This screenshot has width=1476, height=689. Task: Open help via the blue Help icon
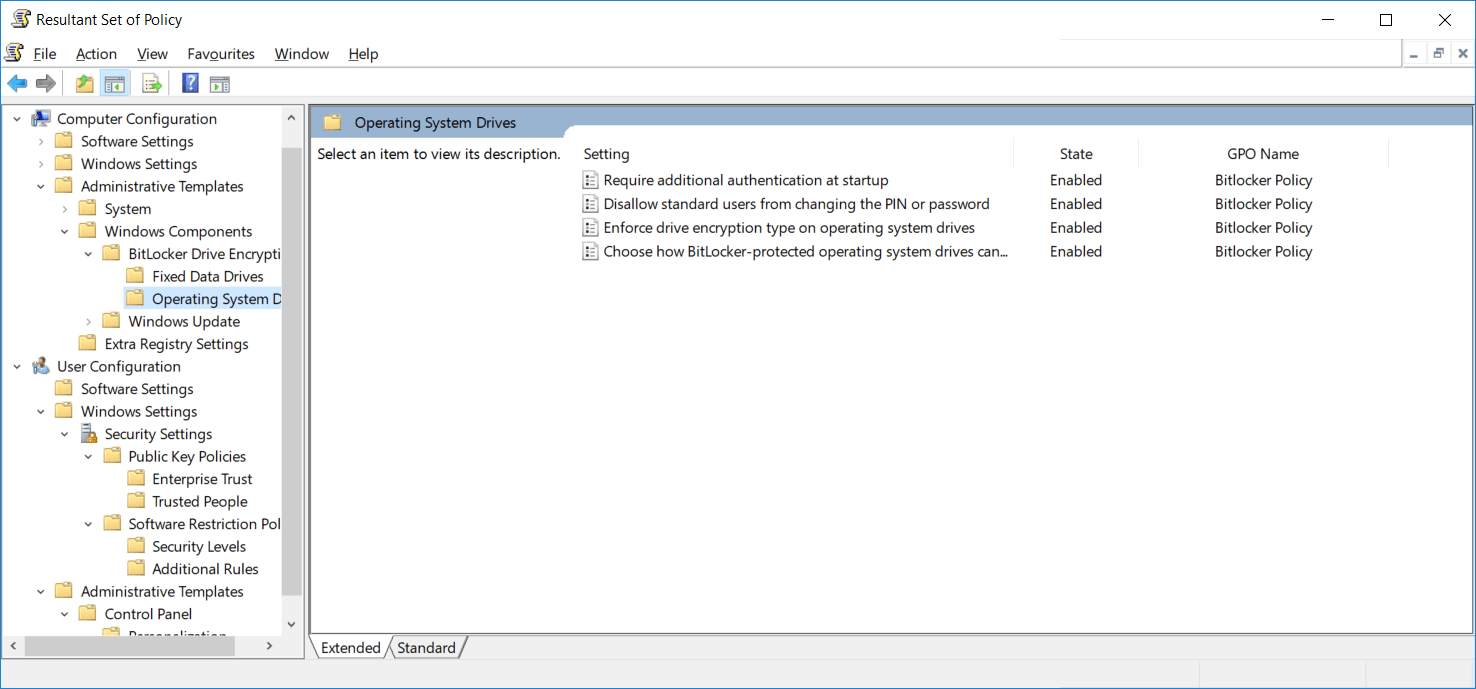click(190, 83)
